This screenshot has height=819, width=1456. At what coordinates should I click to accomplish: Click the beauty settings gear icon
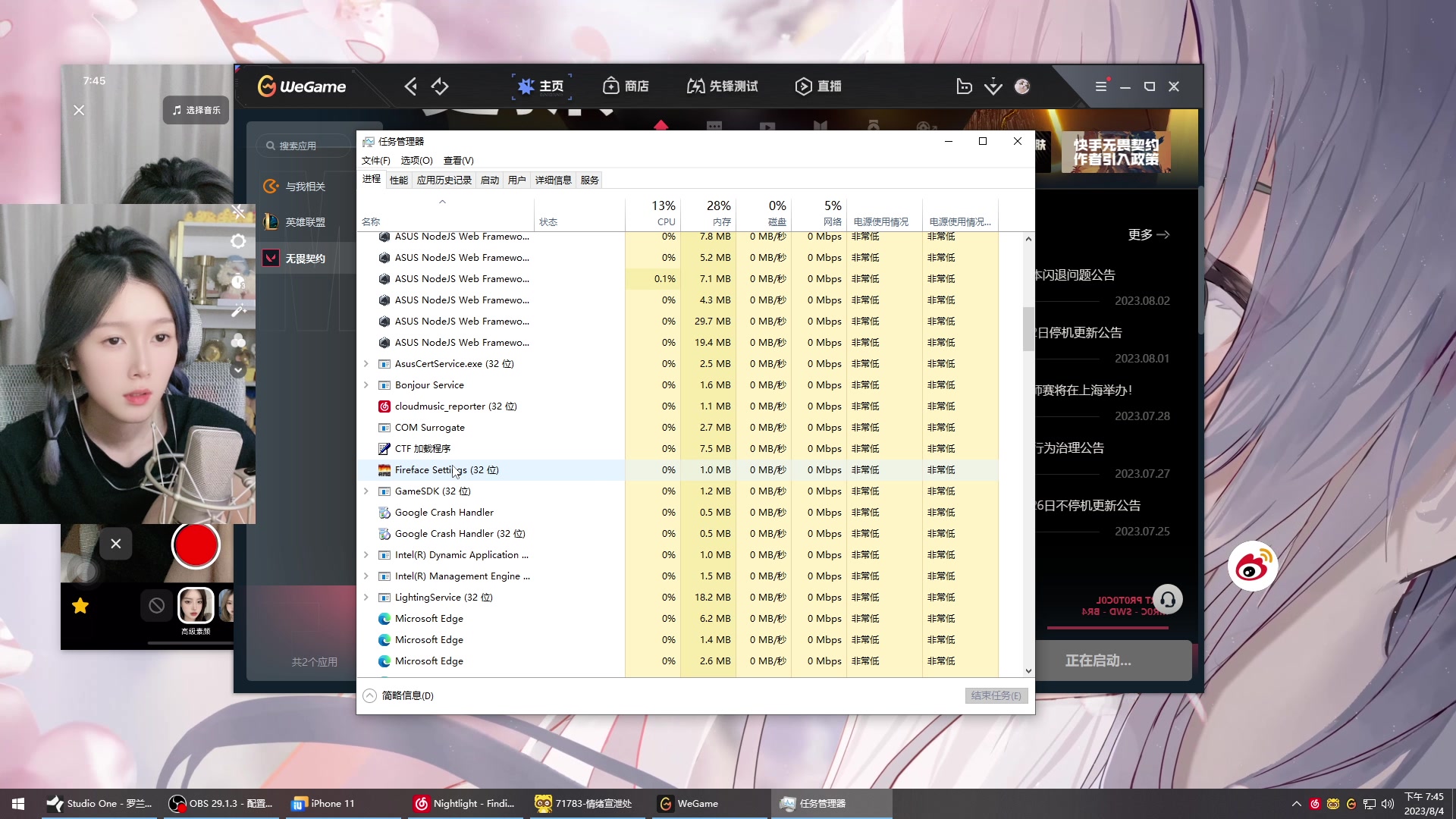pos(238,241)
